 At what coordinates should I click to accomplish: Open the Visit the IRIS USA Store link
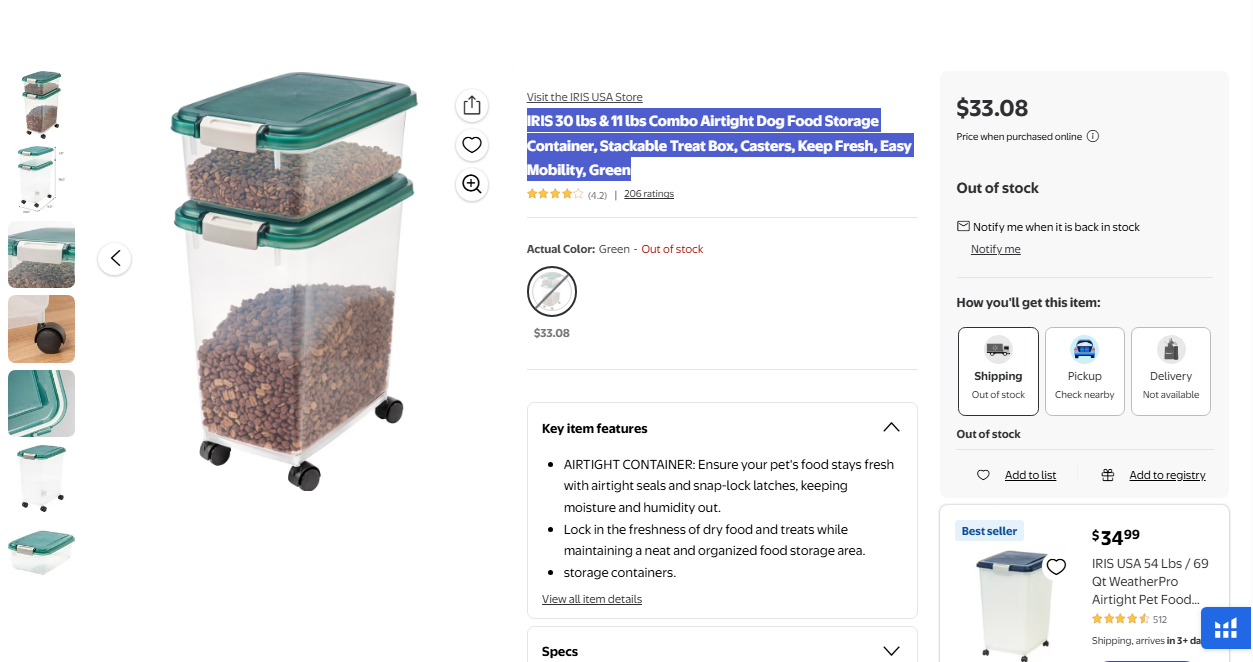(584, 97)
